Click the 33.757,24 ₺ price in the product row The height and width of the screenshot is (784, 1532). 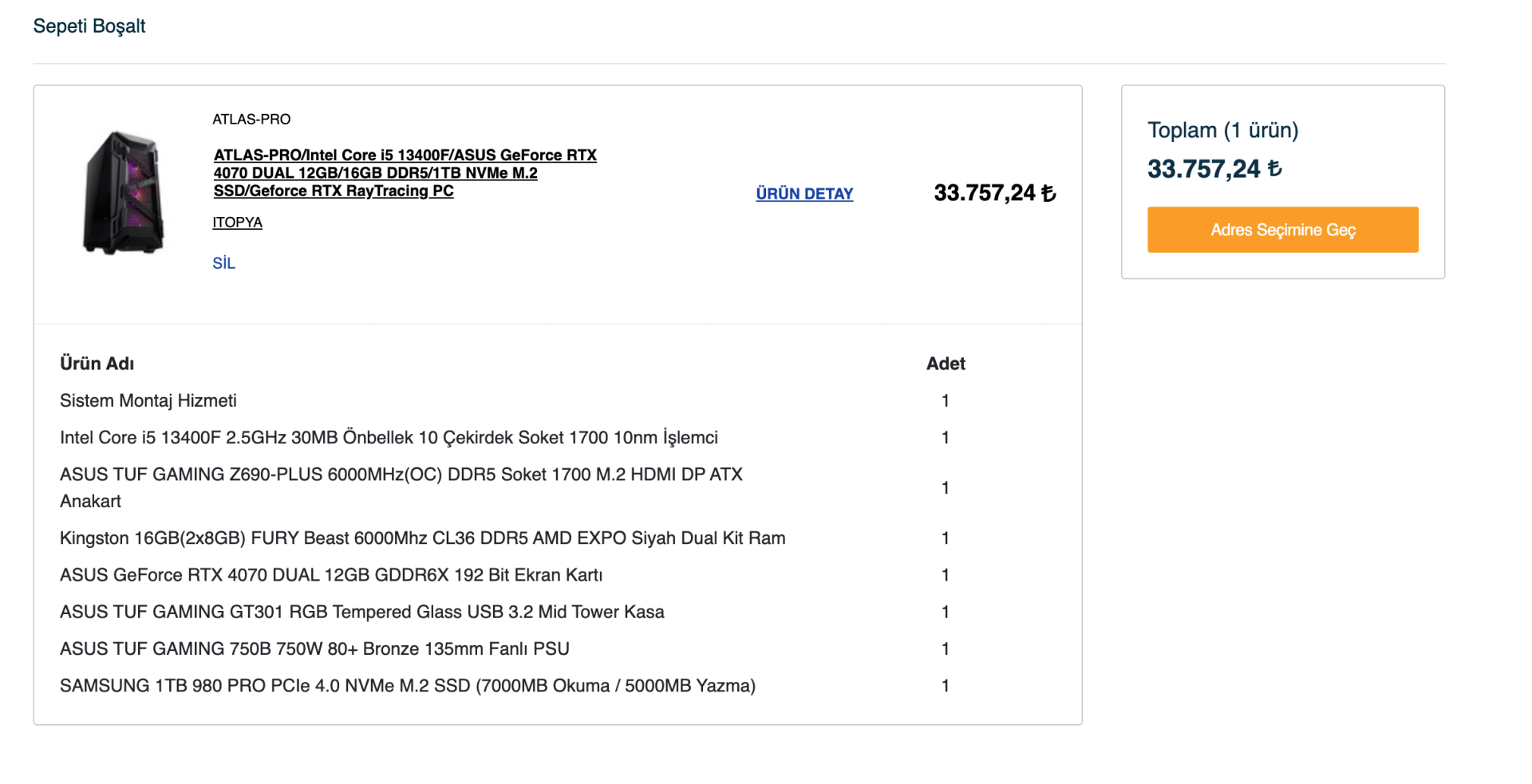click(x=995, y=193)
